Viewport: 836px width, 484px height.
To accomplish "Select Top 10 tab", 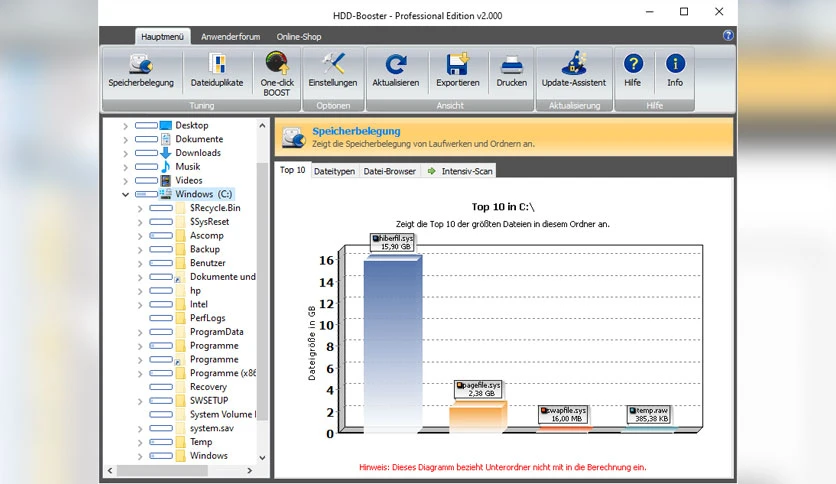I will pos(292,170).
